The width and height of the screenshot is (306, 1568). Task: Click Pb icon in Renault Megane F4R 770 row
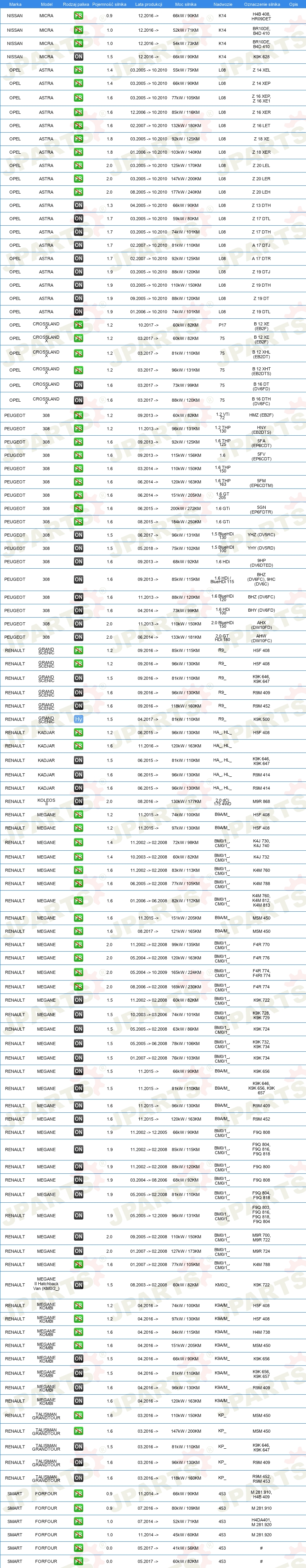(x=79, y=945)
